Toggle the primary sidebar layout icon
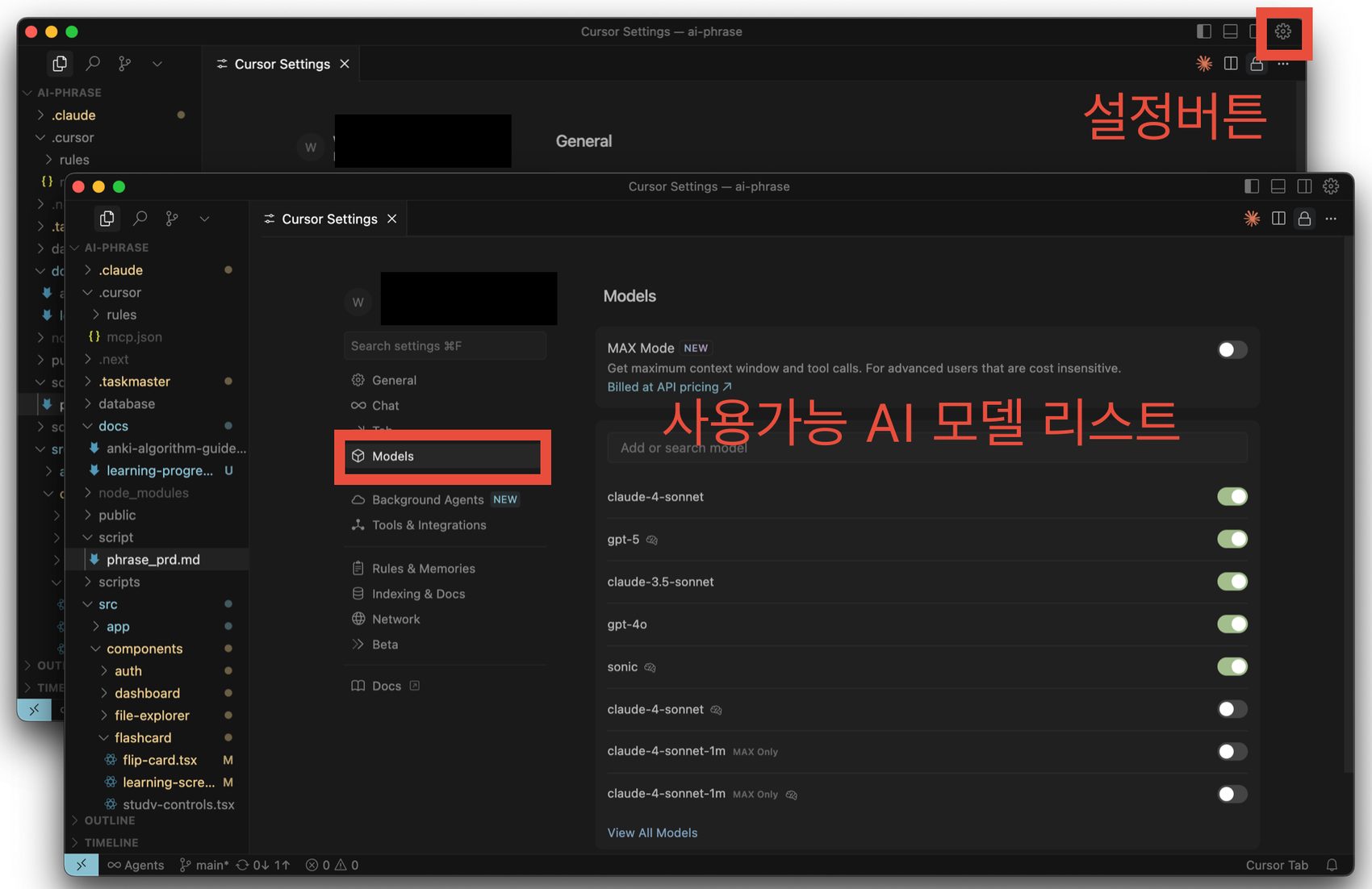The height and width of the screenshot is (889, 1372). (x=1252, y=186)
